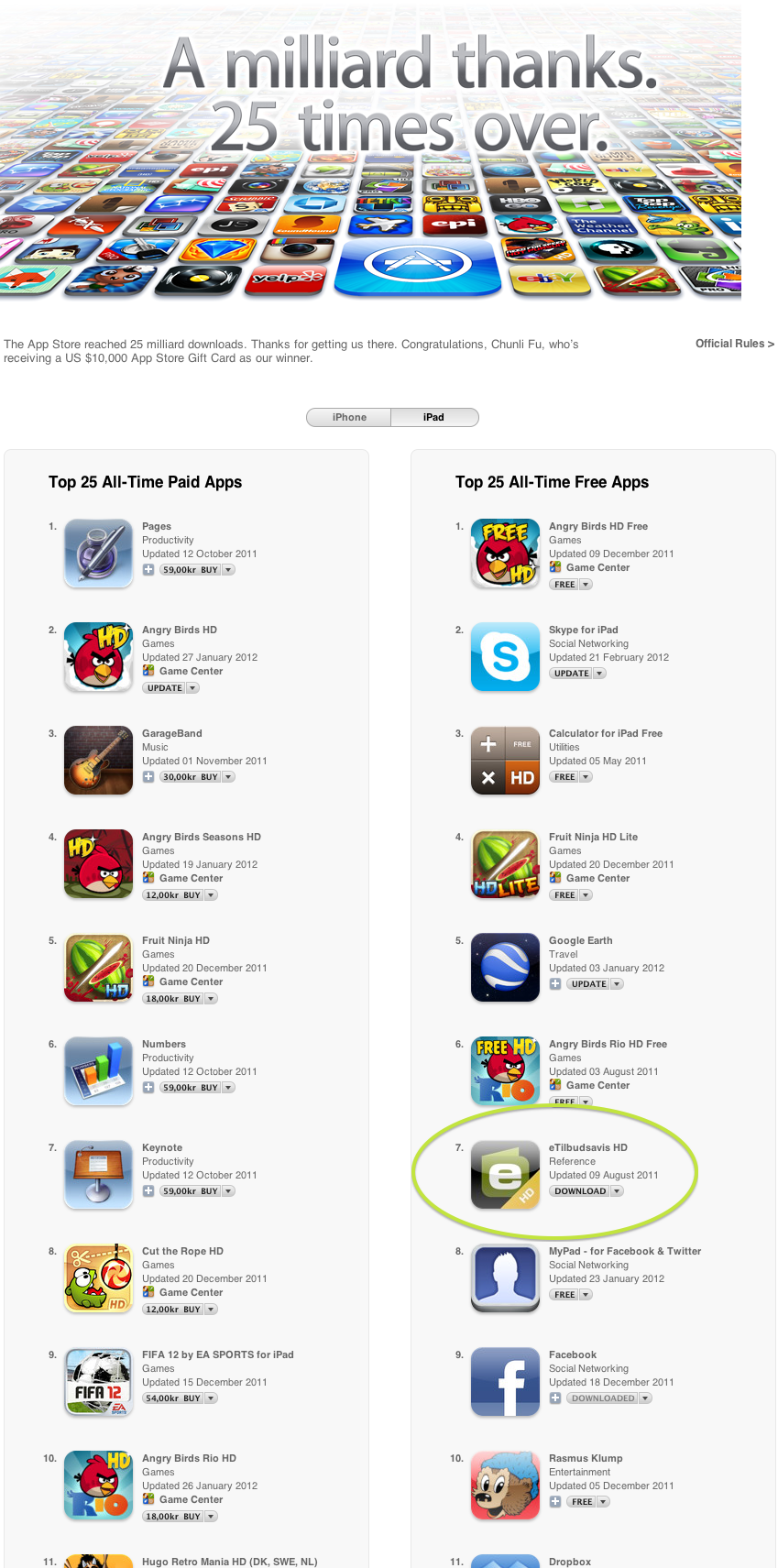Screen dimensions: 778x1568
Task: Expand the arrow beside eTilbudsavis DOWNLOAD button
Action: click(x=617, y=1191)
